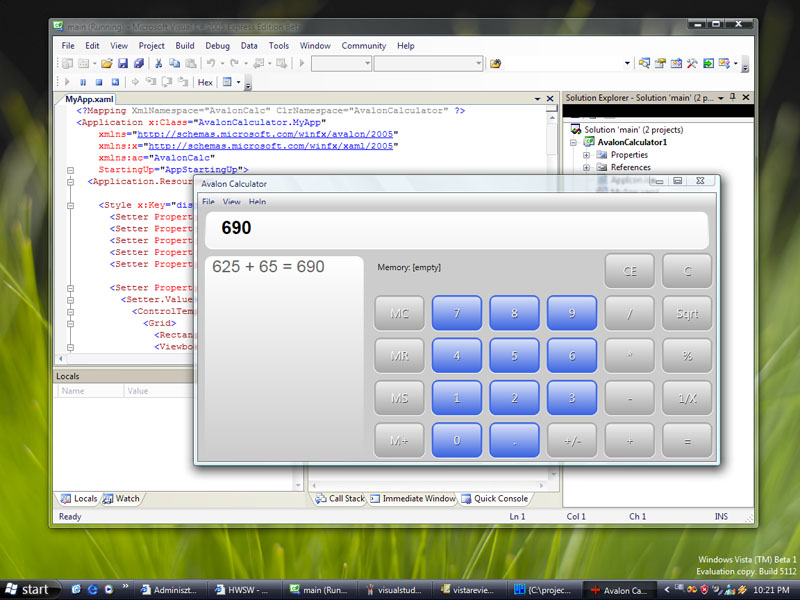The height and width of the screenshot is (600, 800).
Task: Click the Cut scissors icon
Action: [159, 63]
